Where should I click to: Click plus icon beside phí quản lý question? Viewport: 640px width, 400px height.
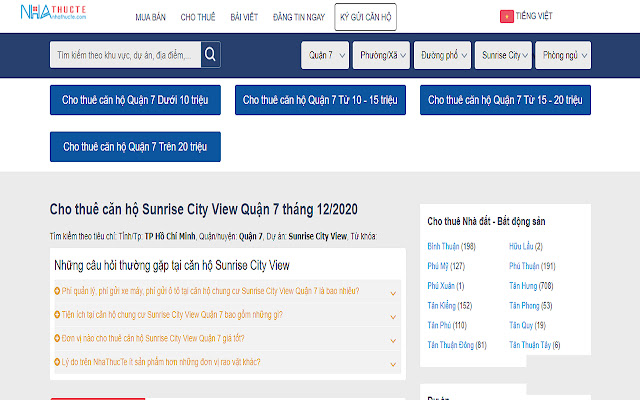point(57,291)
